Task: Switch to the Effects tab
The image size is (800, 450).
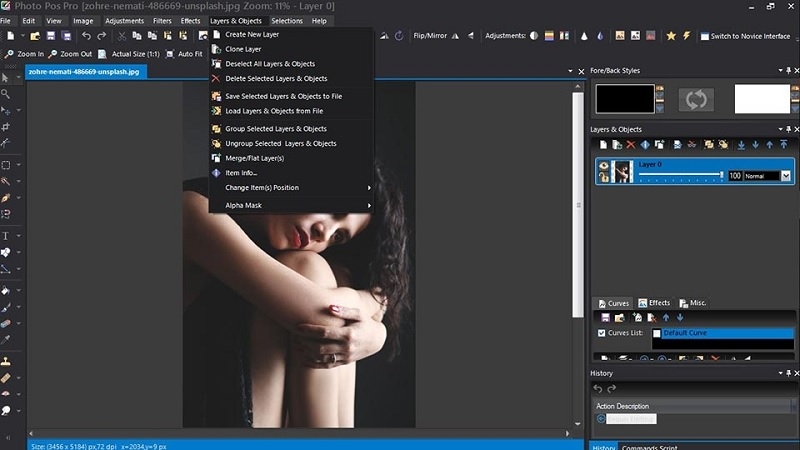Action: 654,303
